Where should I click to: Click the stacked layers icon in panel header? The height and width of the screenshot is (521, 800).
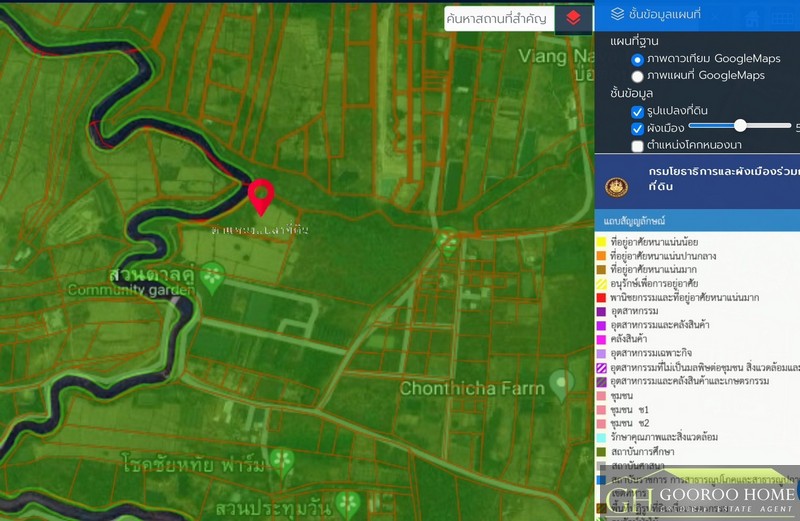[617, 13]
